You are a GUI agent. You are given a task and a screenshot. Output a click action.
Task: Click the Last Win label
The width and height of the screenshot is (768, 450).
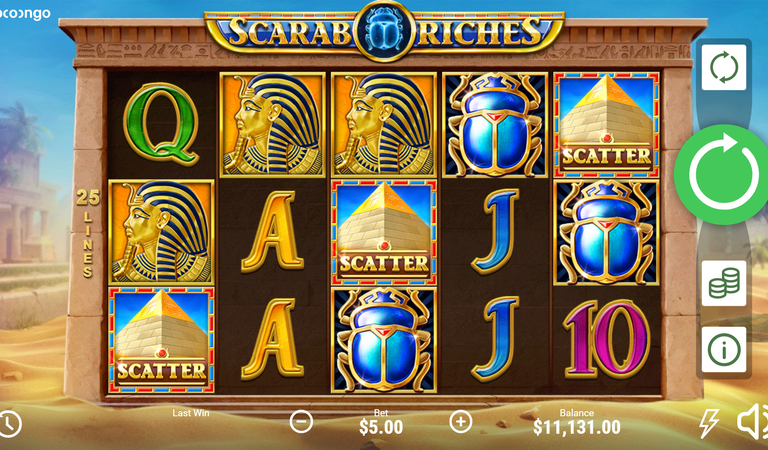tap(191, 413)
